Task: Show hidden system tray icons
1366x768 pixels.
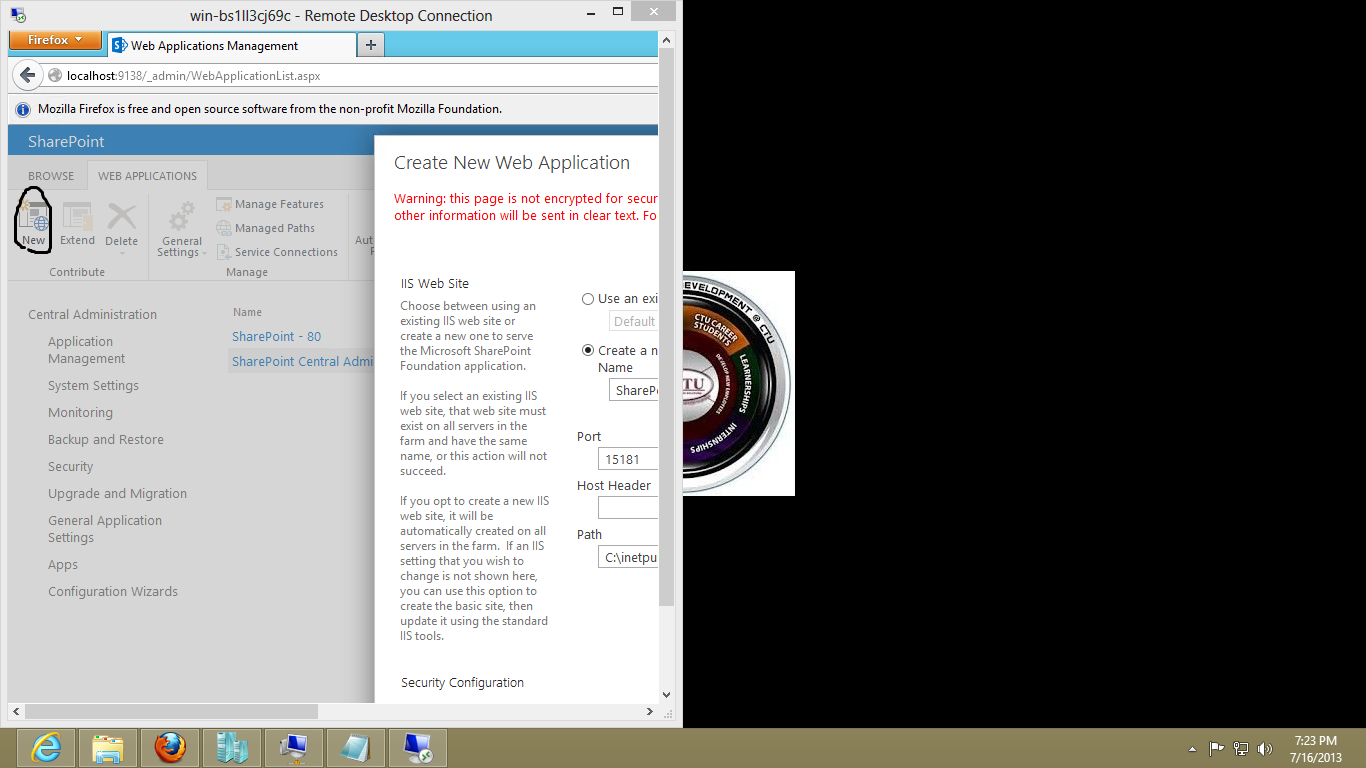Action: tap(1192, 748)
